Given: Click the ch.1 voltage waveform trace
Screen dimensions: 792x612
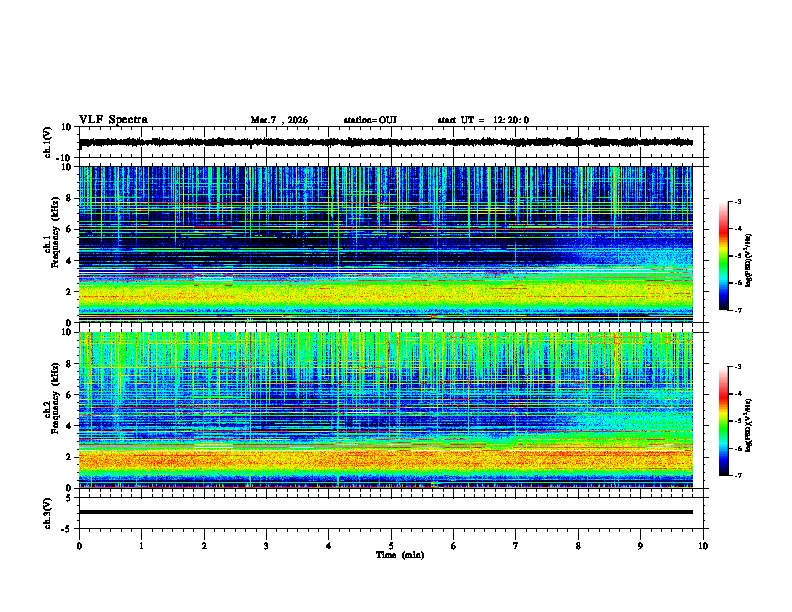Looking at the screenshot, I should pyautogui.click(x=385, y=142).
